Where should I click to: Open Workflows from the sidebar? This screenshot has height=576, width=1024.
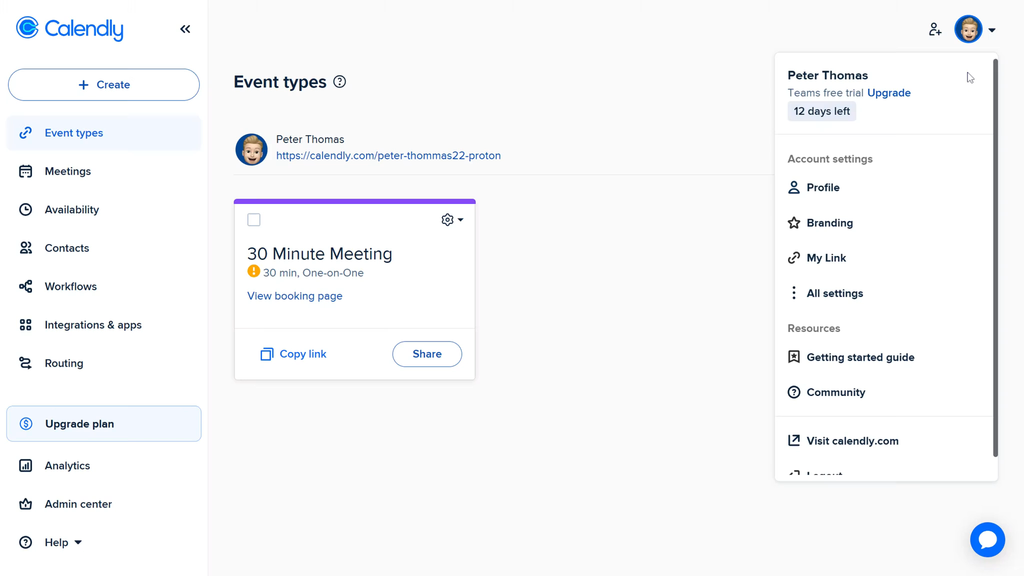tap(70, 287)
